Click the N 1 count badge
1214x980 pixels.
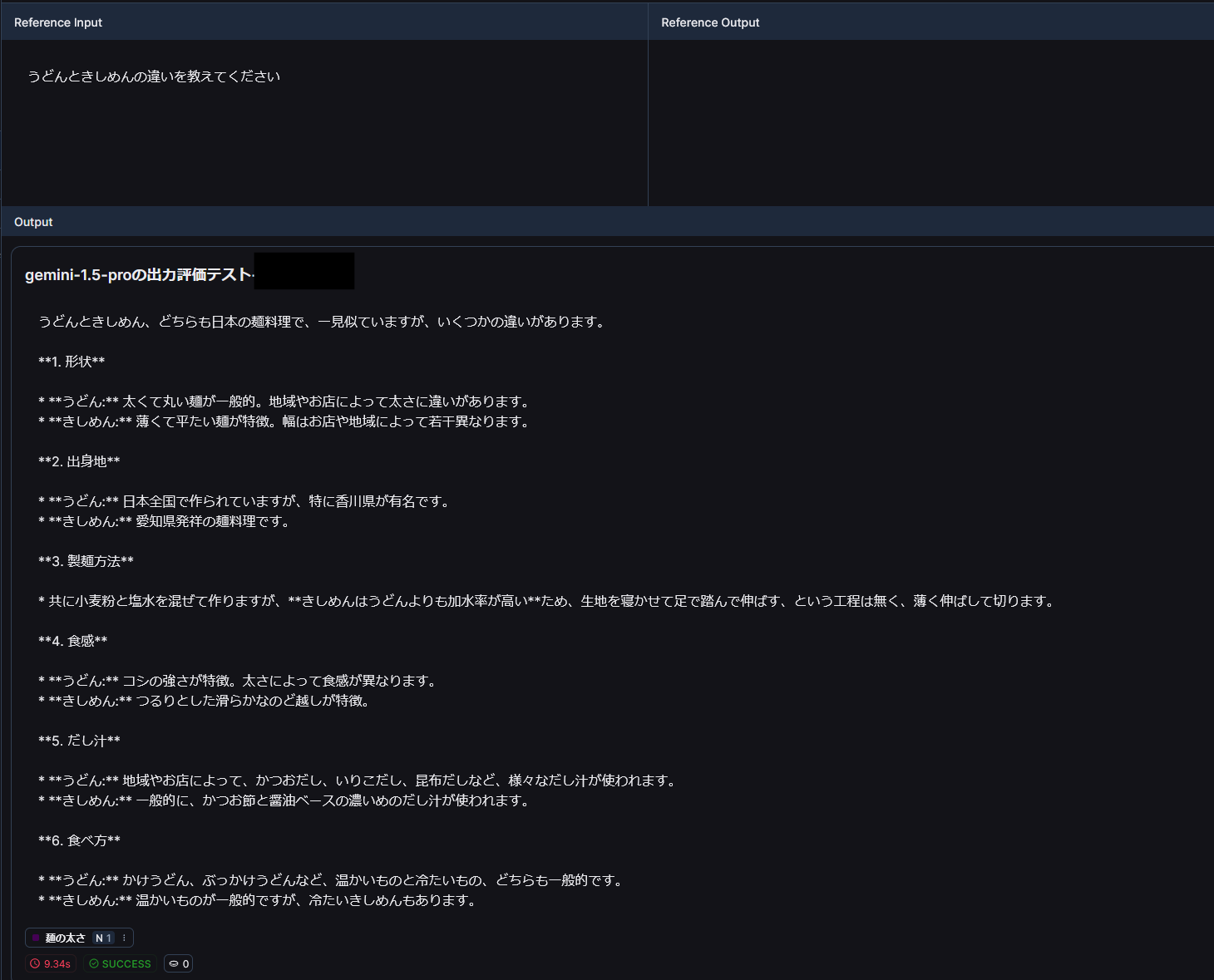pyautogui.click(x=104, y=938)
